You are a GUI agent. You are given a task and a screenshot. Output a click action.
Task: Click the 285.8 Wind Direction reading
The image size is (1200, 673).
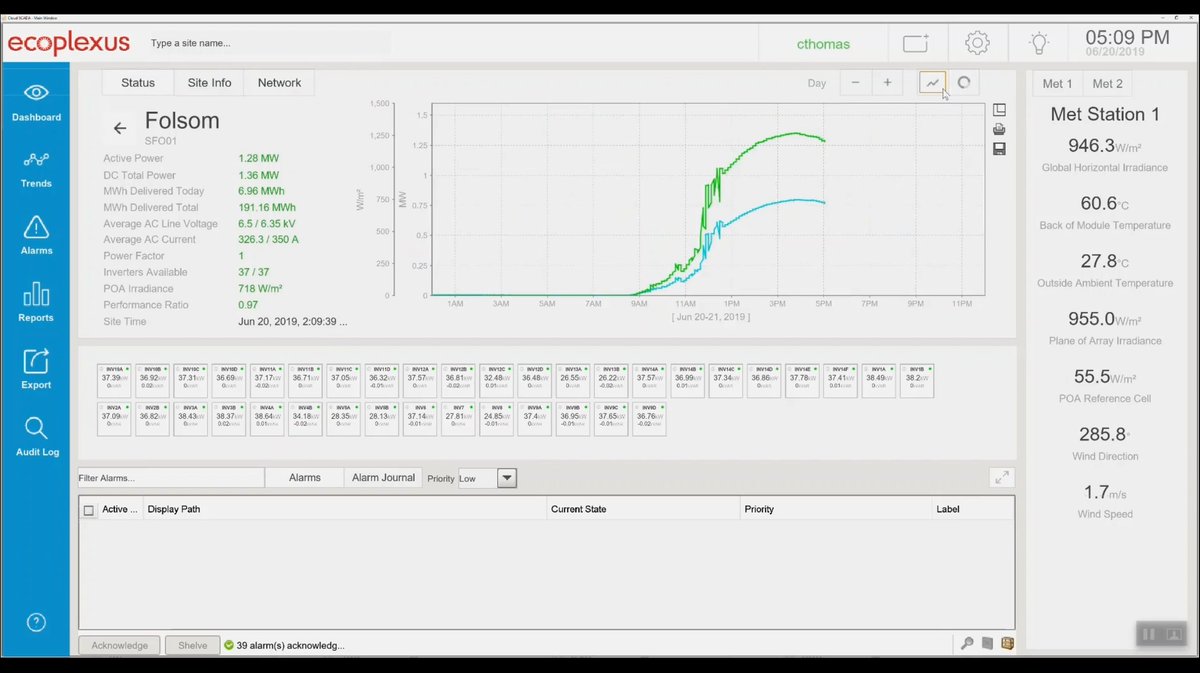1104,434
